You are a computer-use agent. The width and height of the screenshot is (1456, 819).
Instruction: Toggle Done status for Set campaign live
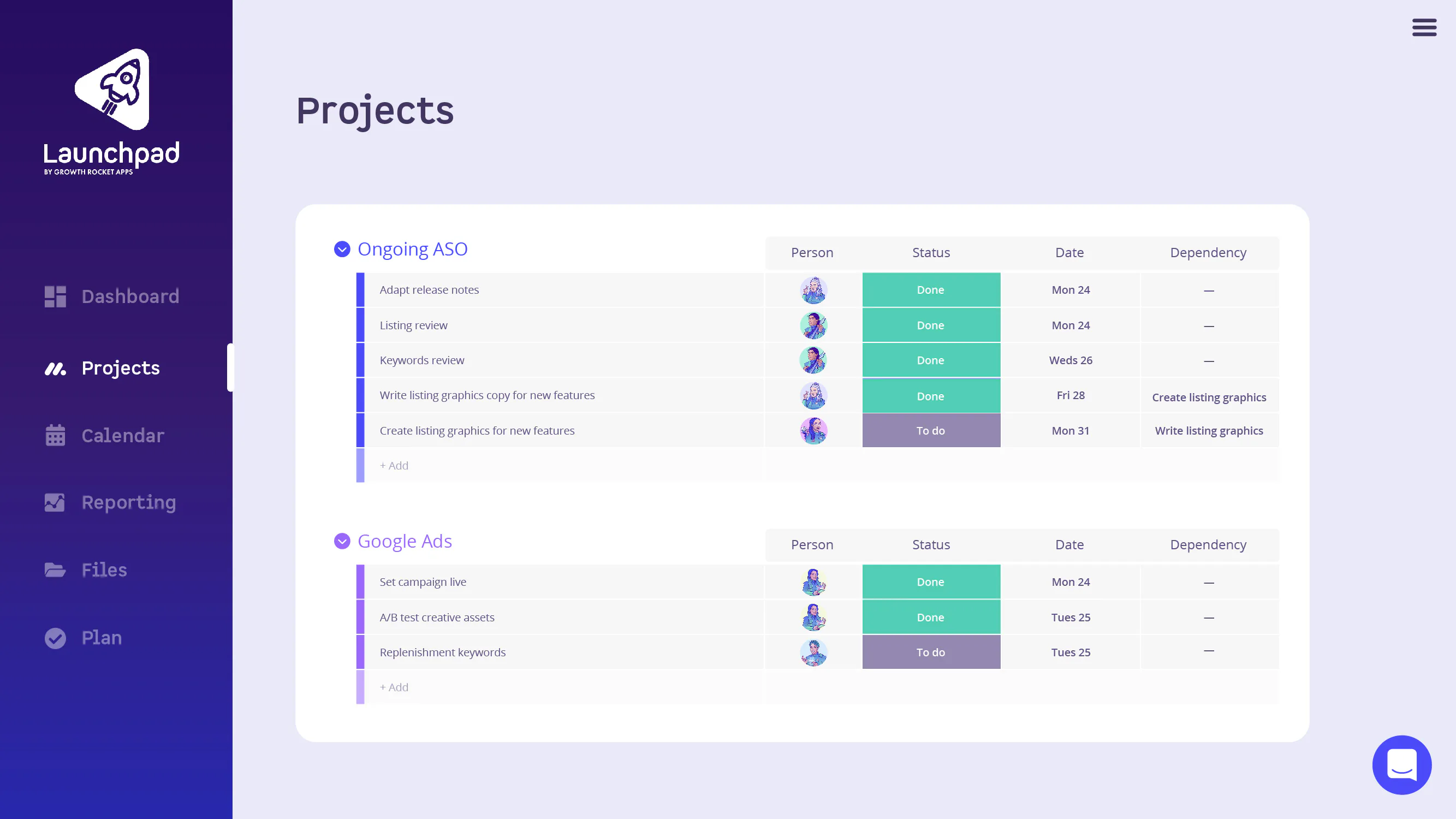[x=930, y=582]
